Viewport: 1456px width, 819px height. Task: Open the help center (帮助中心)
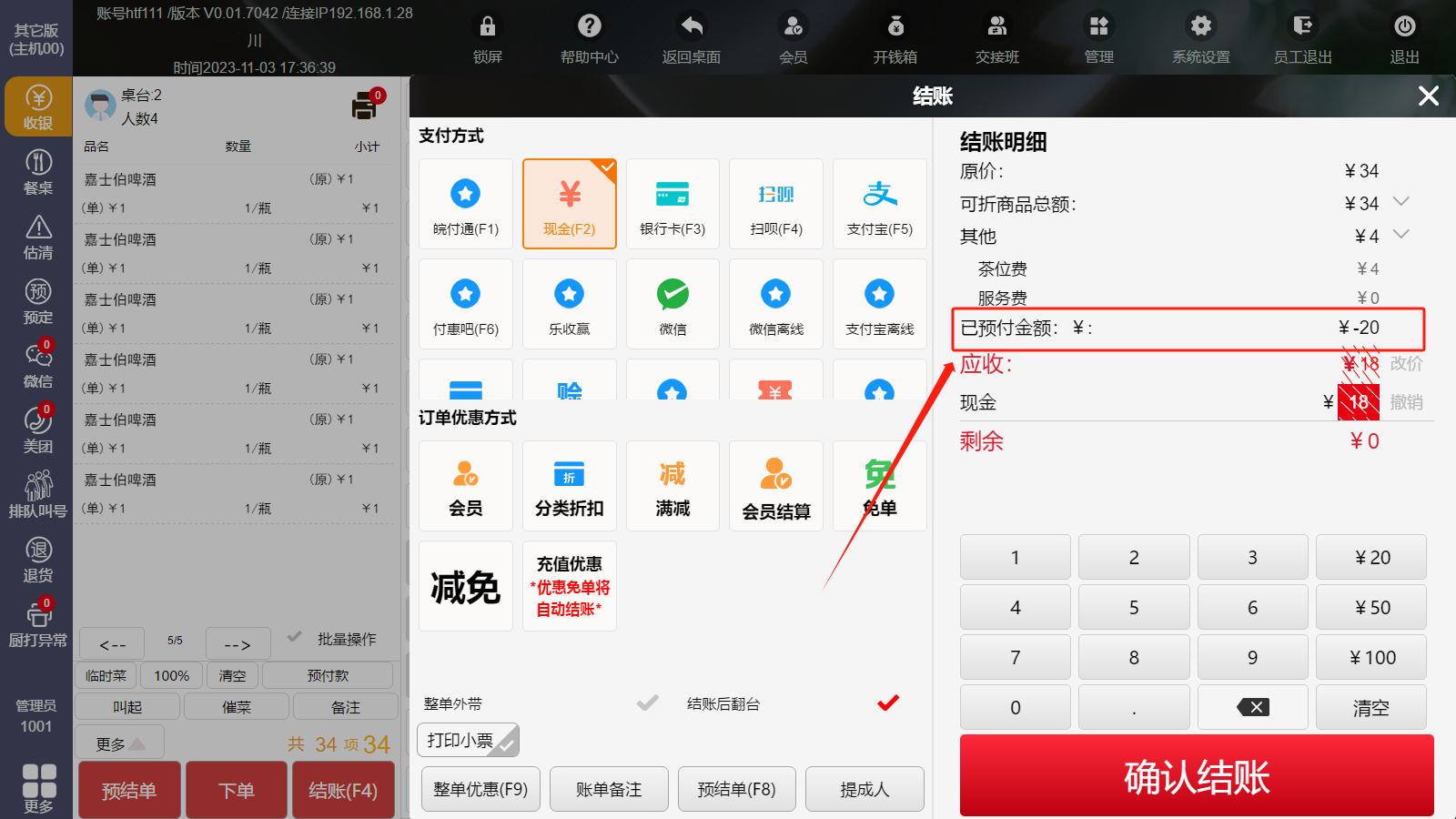(589, 37)
